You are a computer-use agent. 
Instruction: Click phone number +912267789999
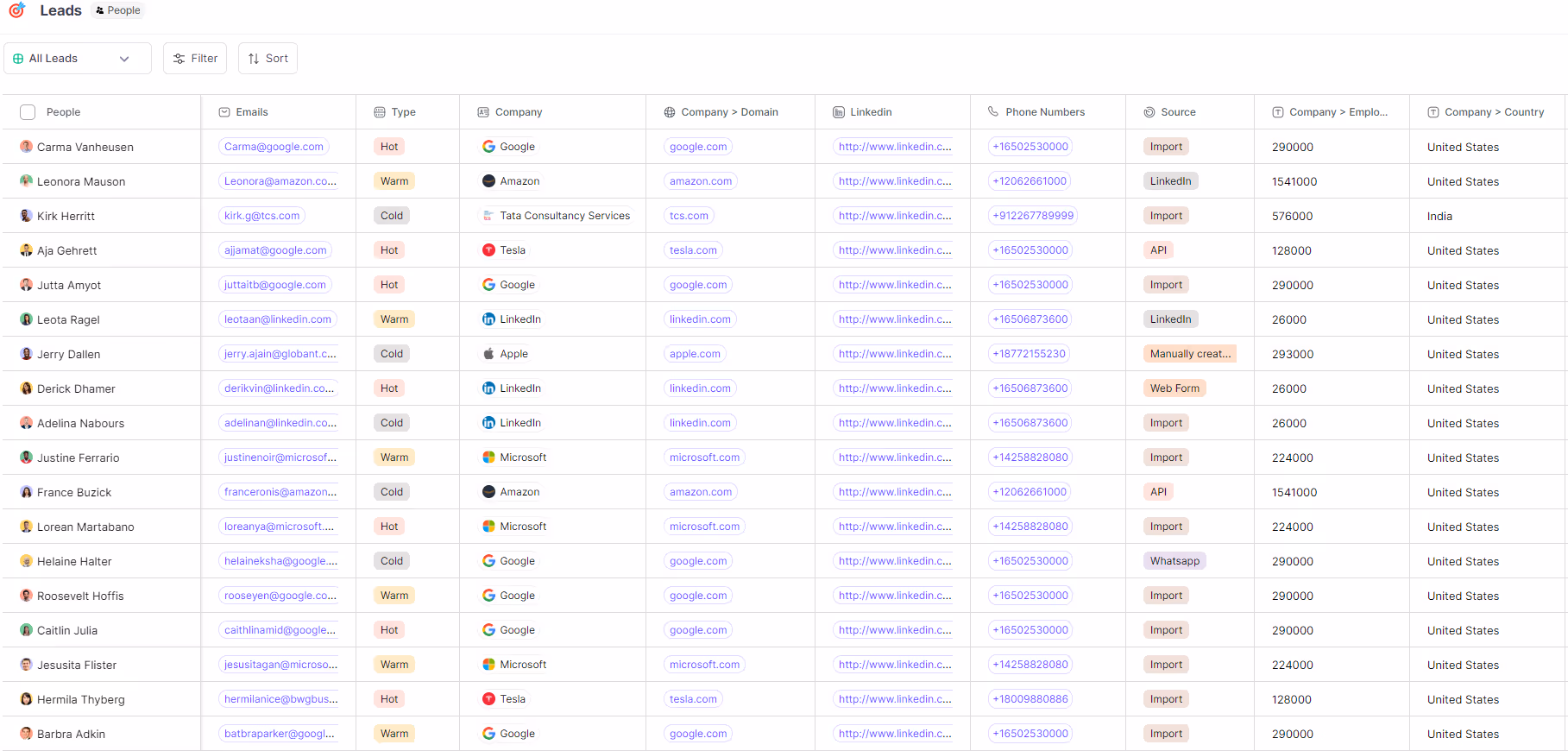pos(1033,216)
